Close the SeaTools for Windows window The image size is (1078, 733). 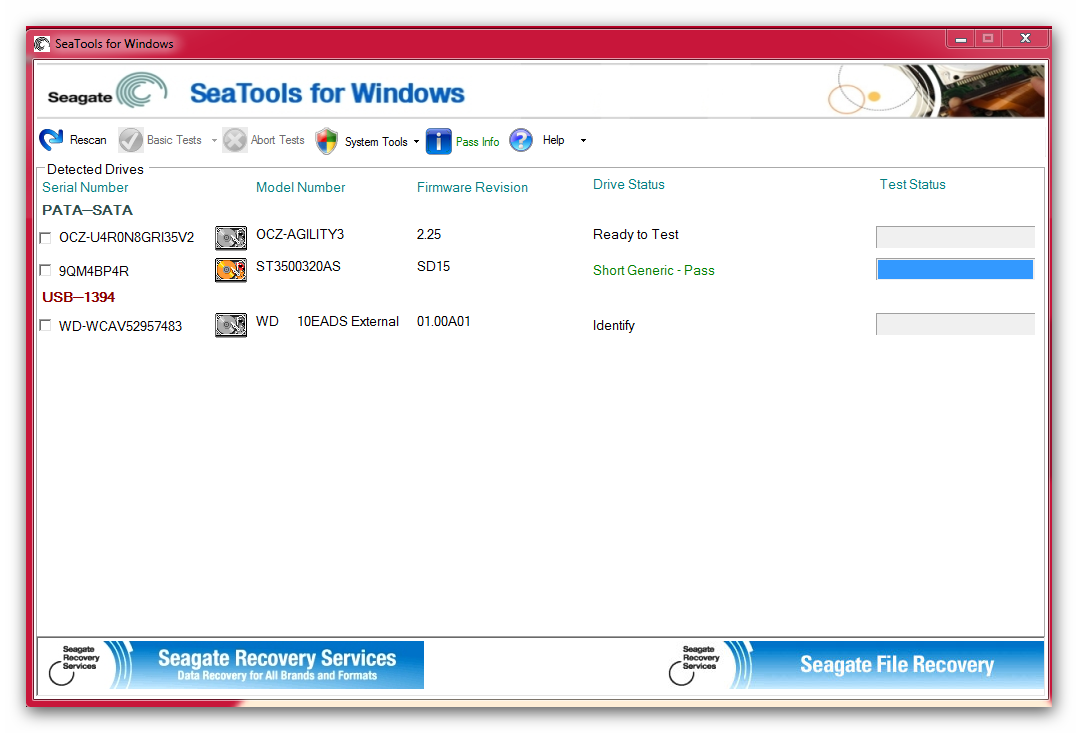point(1024,39)
